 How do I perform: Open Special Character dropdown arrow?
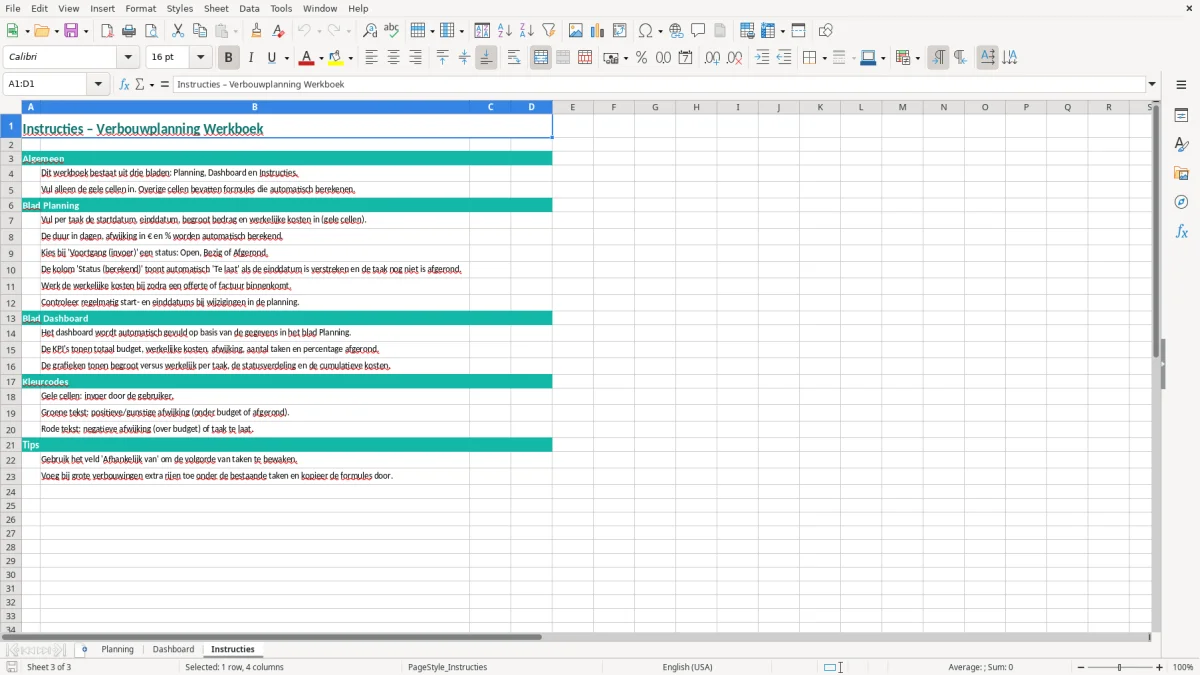coord(660,31)
